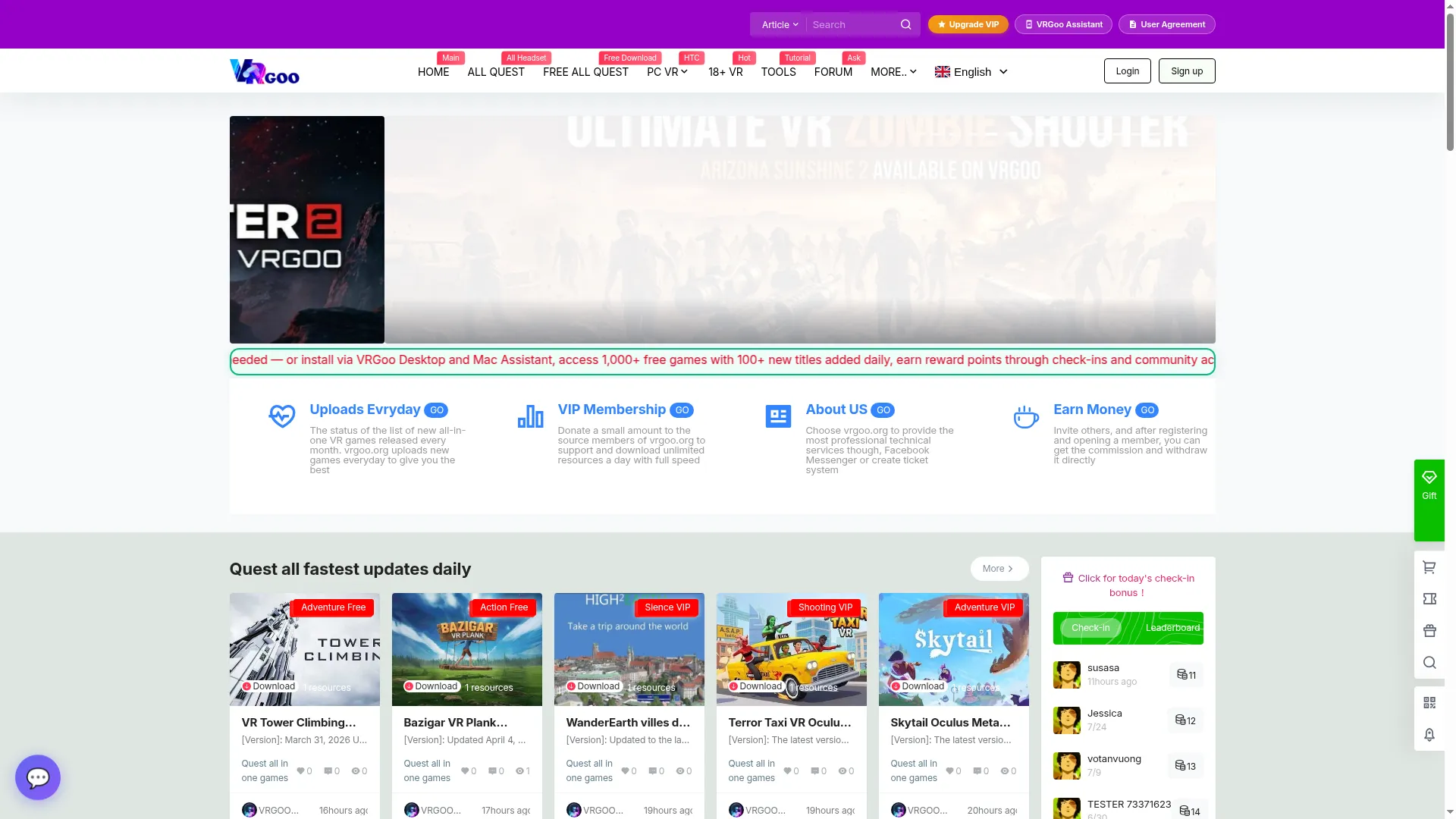The width and height of the screenshot is (1456, 819).
Task: Open FREE ALL QUEST nav item
Action: [x=585, y=72]
